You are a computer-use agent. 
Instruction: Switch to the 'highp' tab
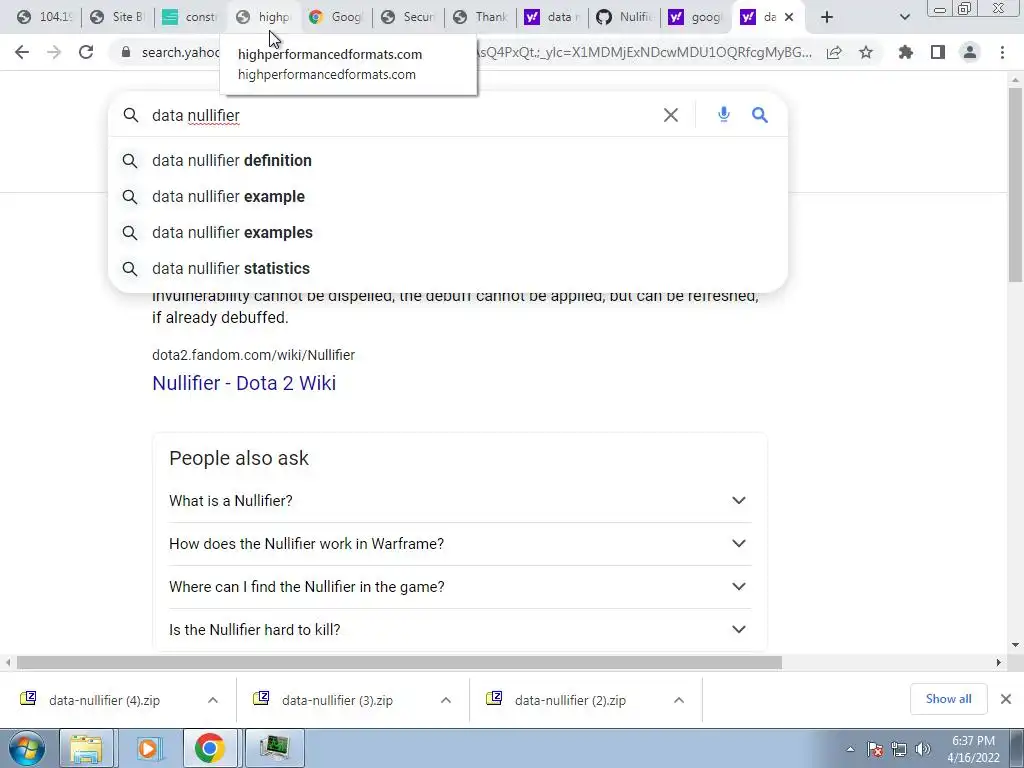coord(263,17)
